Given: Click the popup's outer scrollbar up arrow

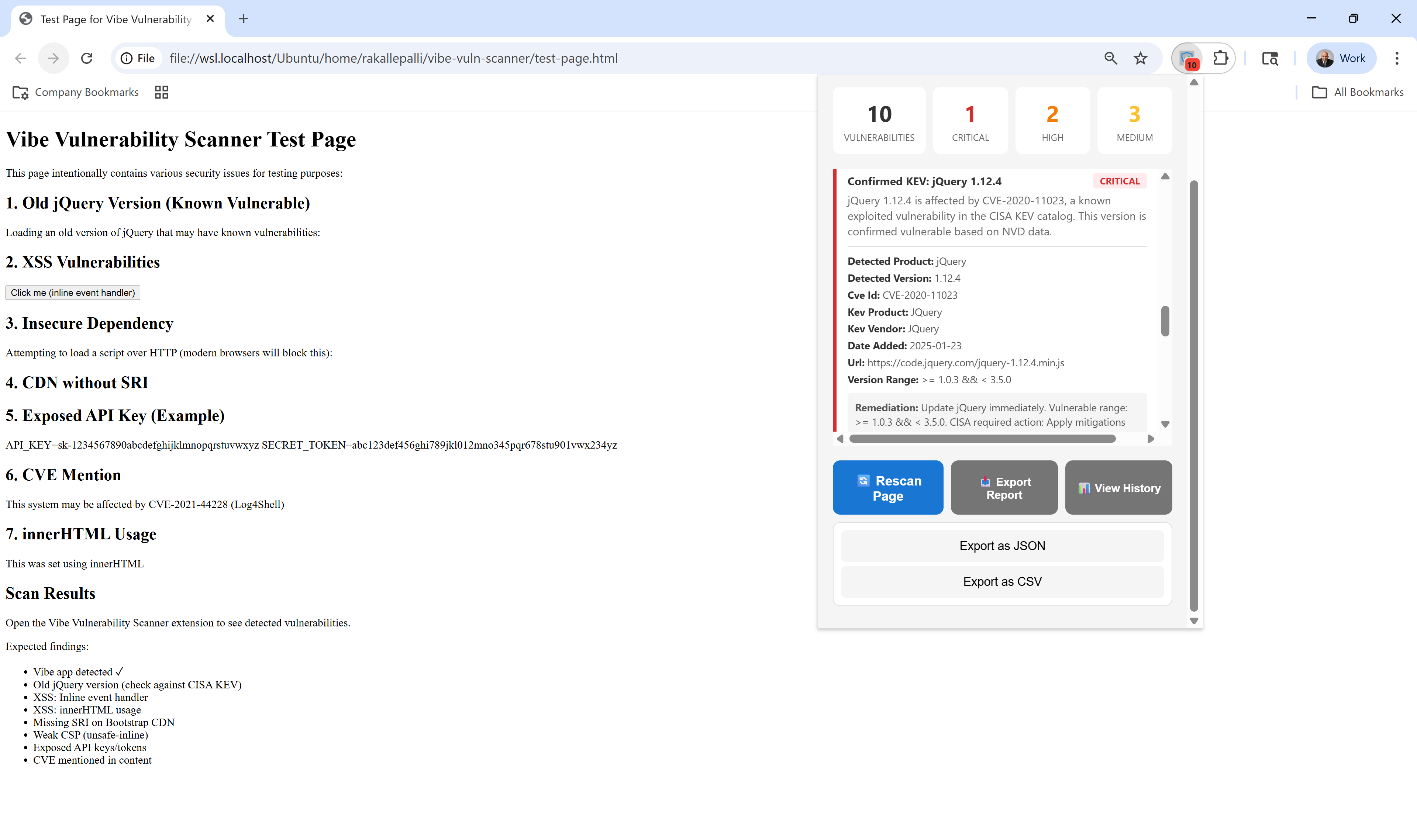Looking at the screenshot, I should click(x=1193, y=83).
